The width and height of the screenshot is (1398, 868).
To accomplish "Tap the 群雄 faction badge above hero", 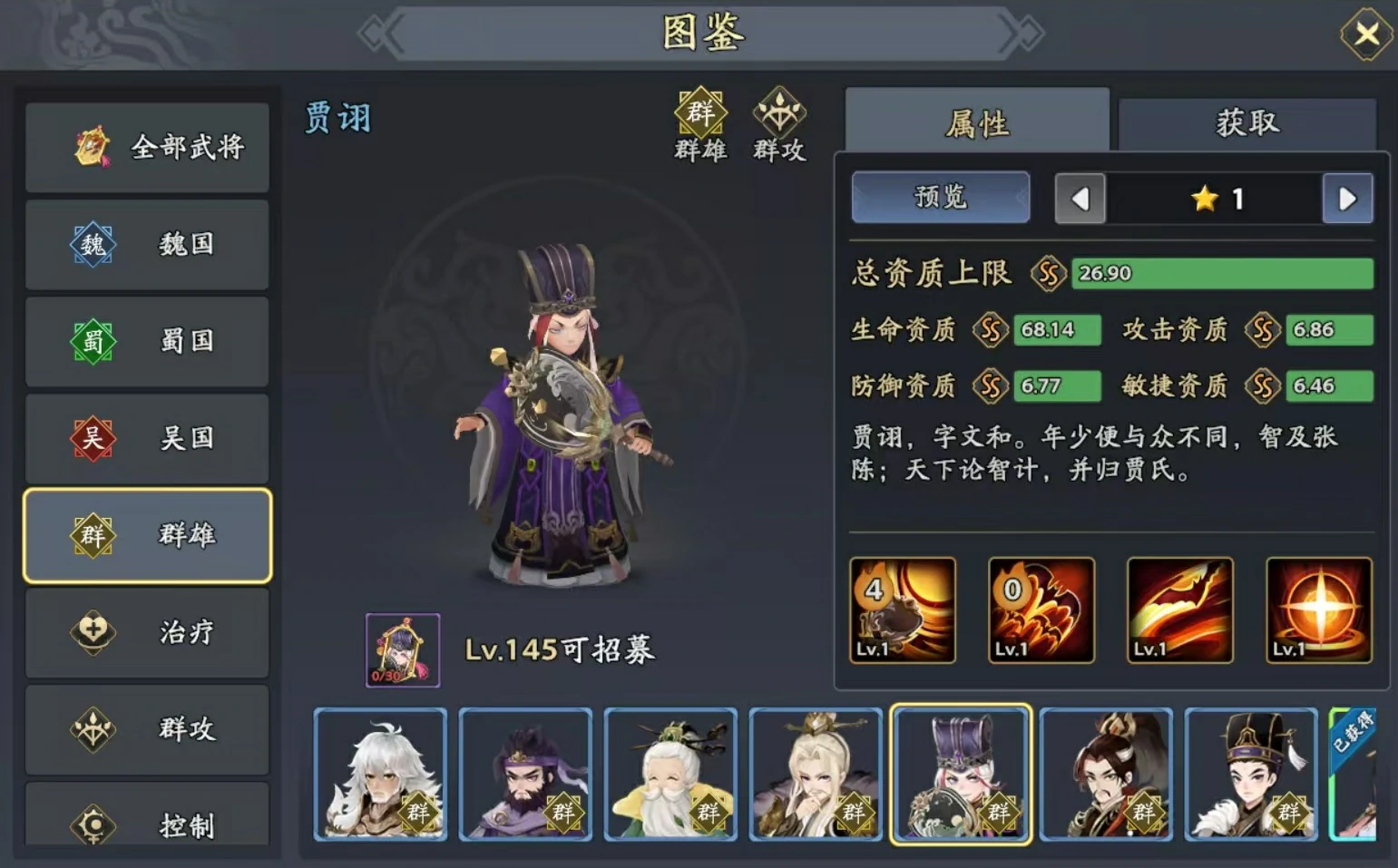I will point(700,124).
